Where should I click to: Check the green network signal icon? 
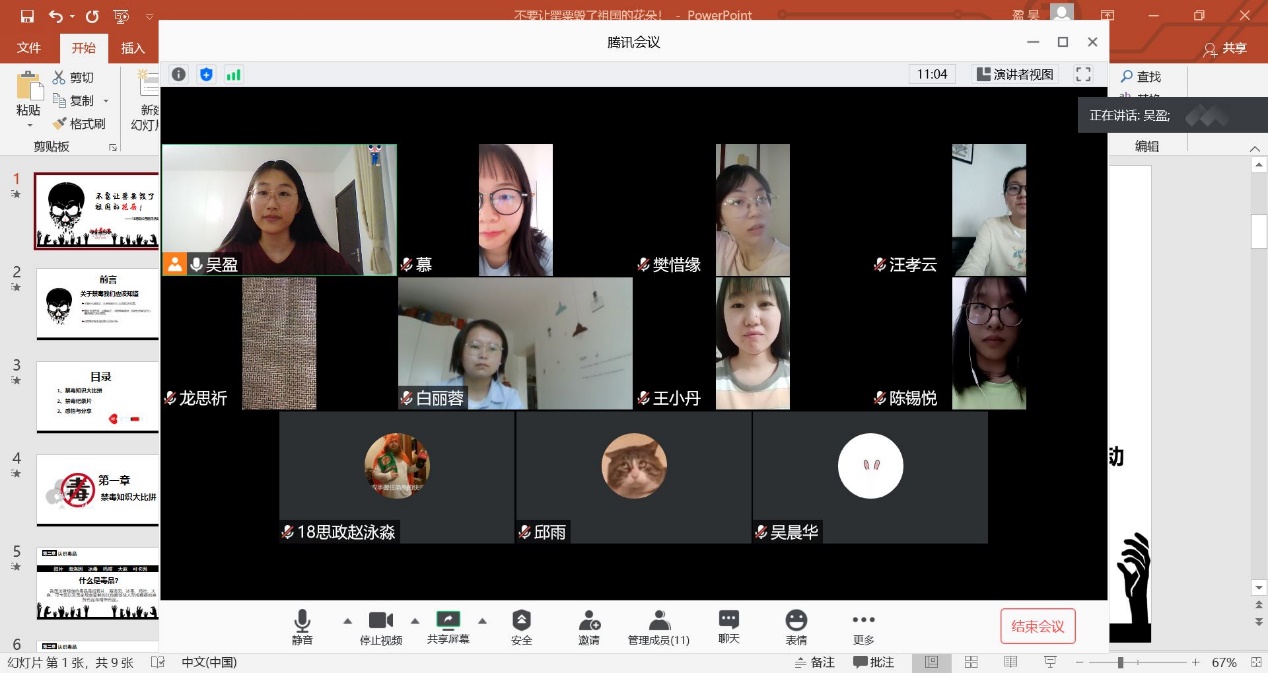coord(234,74)
